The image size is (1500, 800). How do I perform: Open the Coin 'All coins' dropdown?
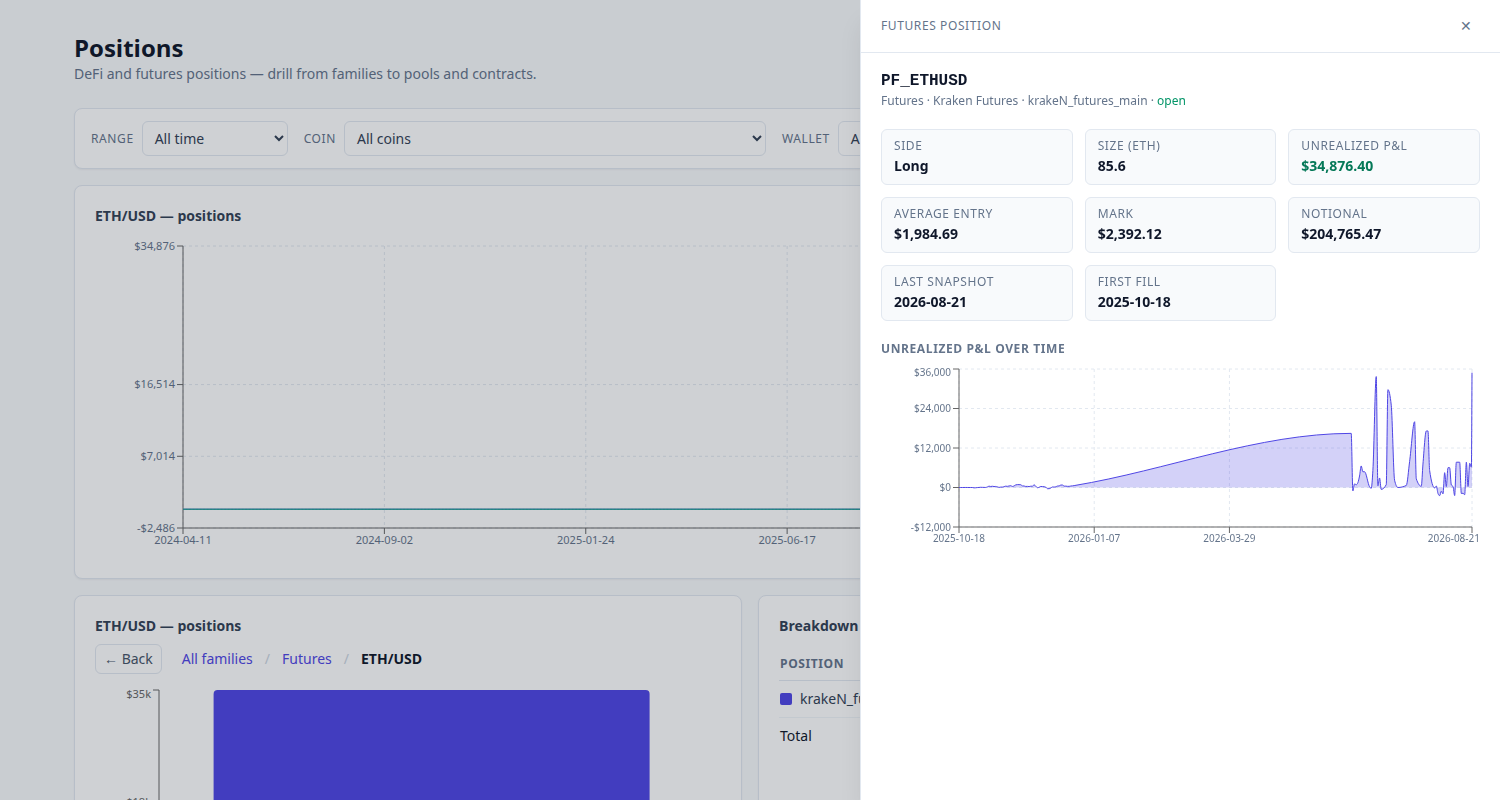coord(555,139)
